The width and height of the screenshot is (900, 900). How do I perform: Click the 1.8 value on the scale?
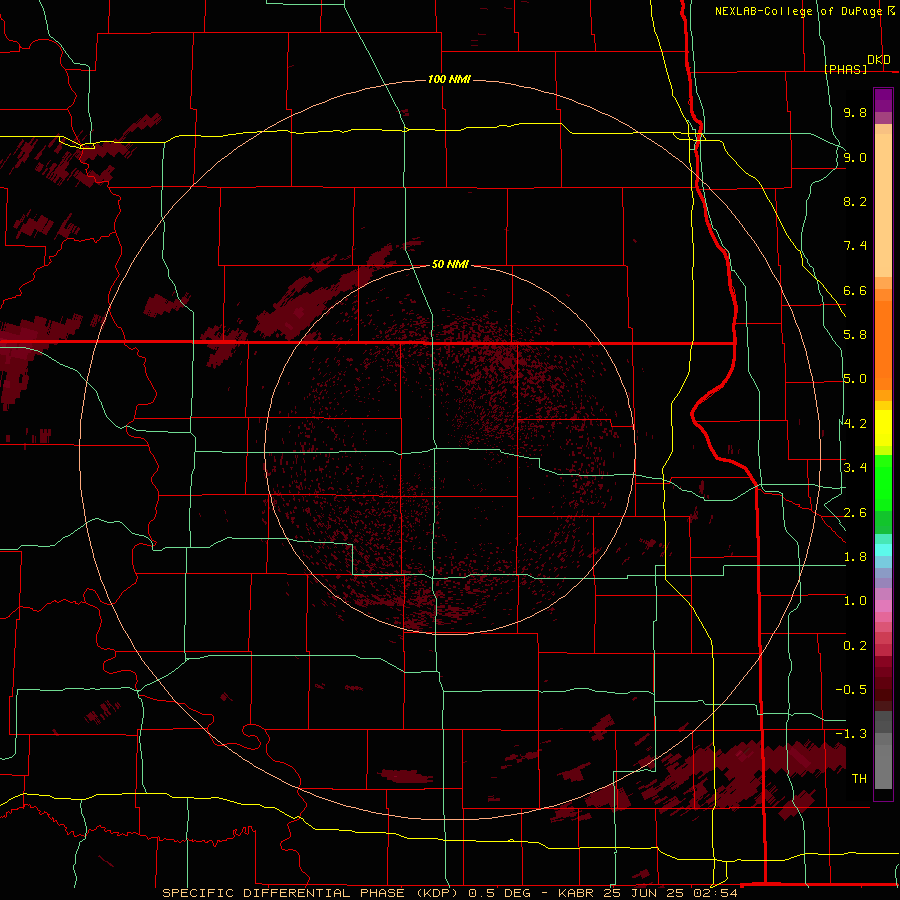855,557
